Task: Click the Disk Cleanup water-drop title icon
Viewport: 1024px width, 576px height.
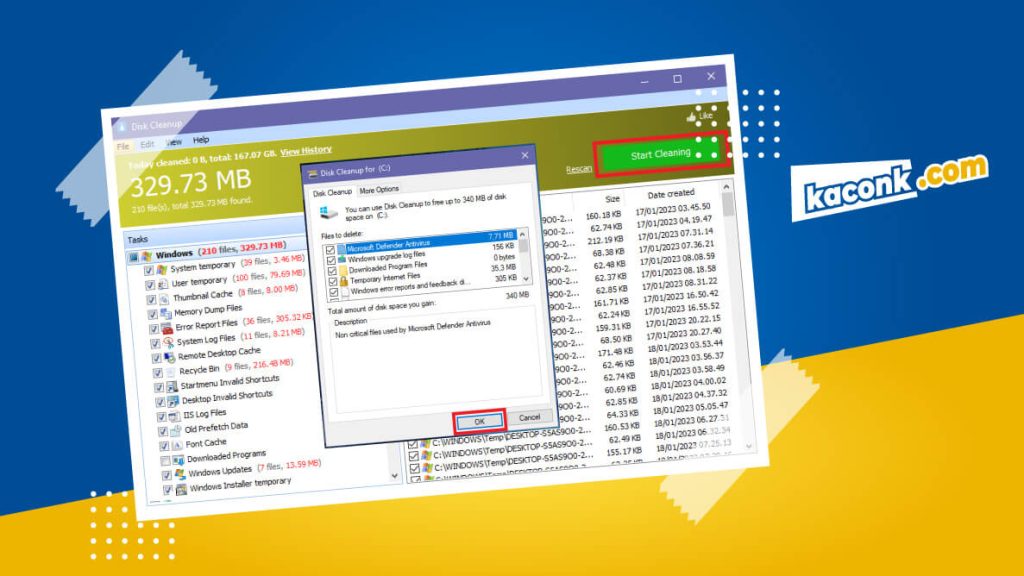Action: (x=121, y=126)
